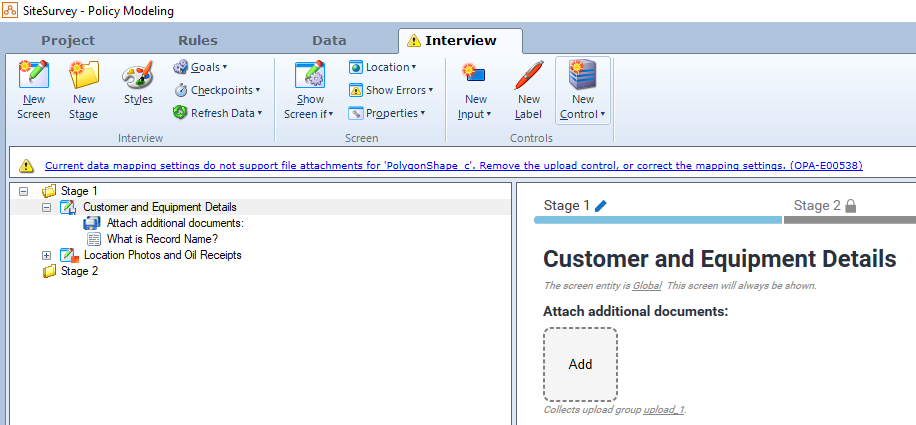Click the 'Attach additional documents:' label in preview
Screen dimensions: 916x425
click(x=636, y=311)
